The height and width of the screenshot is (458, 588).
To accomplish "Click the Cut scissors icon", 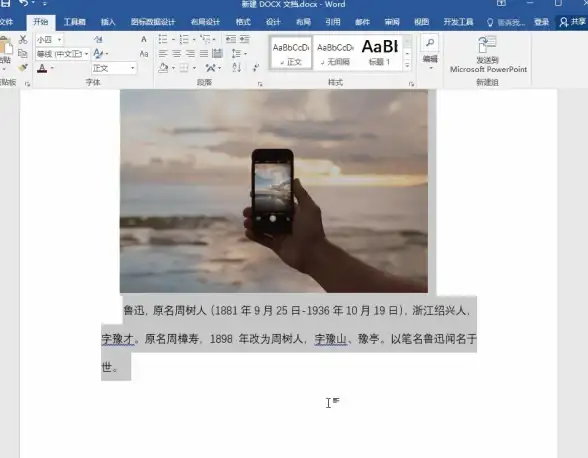I will 23,39.
